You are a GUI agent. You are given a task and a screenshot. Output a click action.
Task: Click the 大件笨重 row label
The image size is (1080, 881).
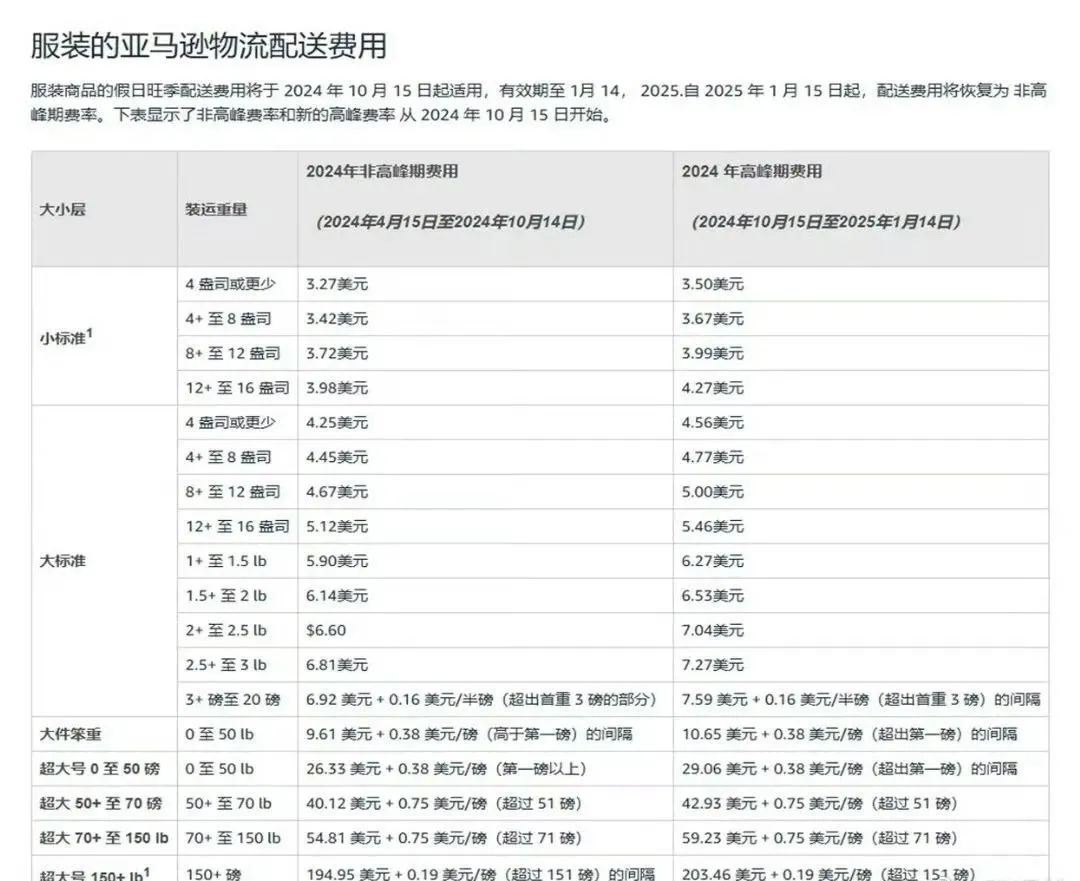click(x=70, y=734)
